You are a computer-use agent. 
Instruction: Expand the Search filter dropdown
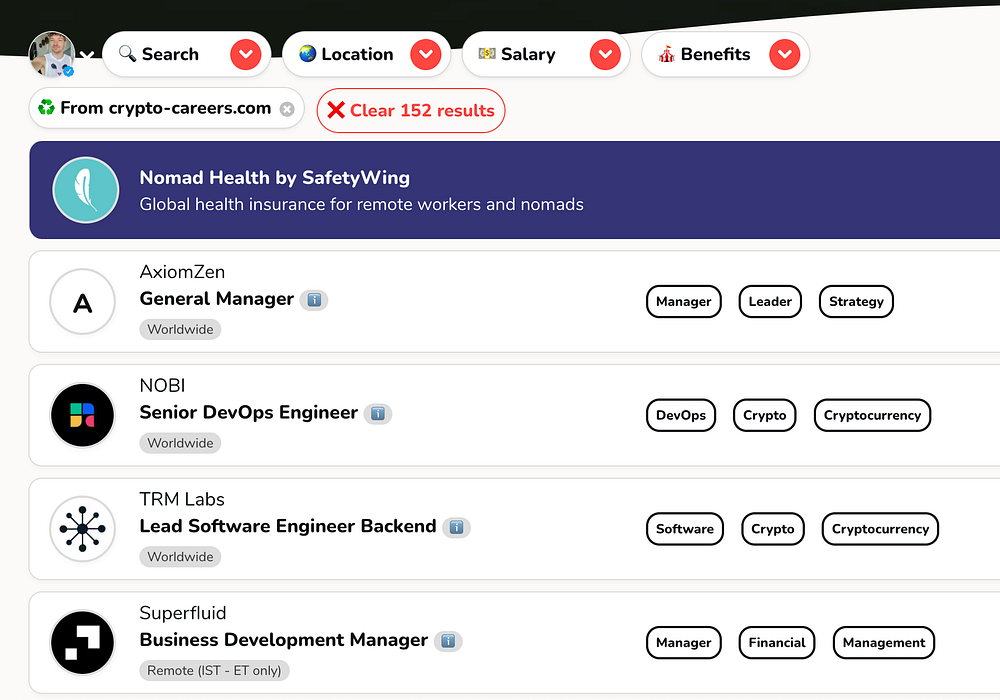(x=246, y=55)
